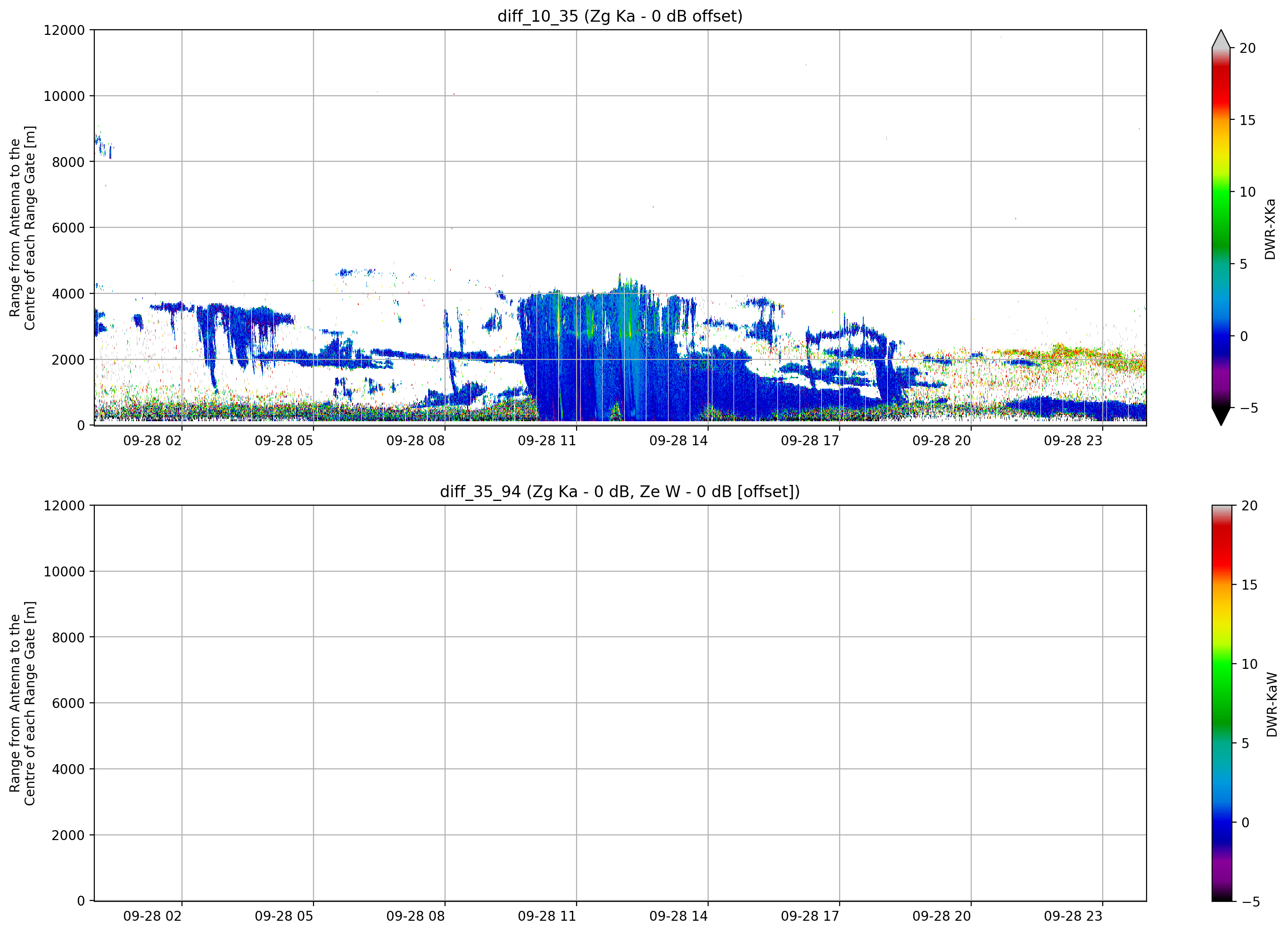Click the top plot x-axis label 09-28 17
The height and width of the screenshot is (933, 1288).
pyautogui.click(x=810, y=441)
